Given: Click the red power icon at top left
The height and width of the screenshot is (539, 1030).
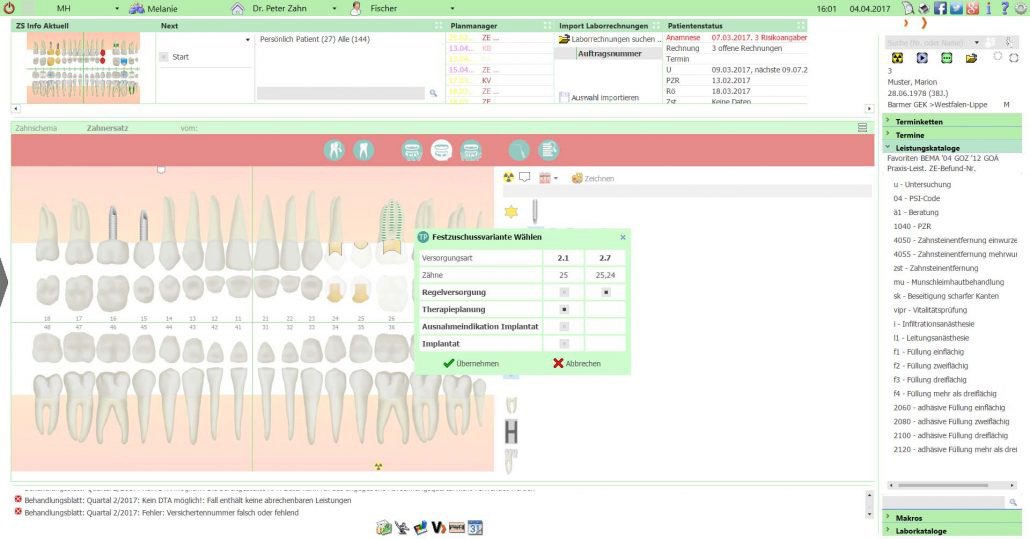Looking at the screenshot, I should pos(10,9).
